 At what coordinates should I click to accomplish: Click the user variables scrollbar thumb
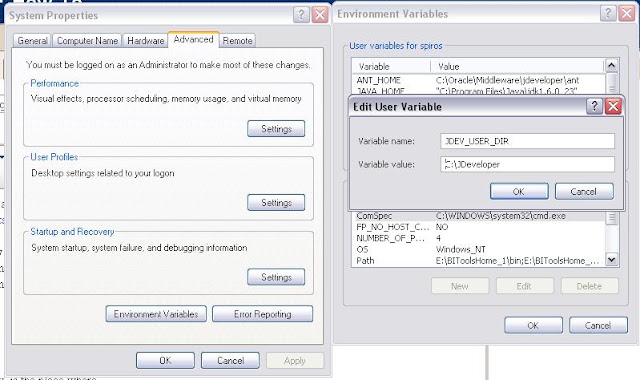[611, 84]
